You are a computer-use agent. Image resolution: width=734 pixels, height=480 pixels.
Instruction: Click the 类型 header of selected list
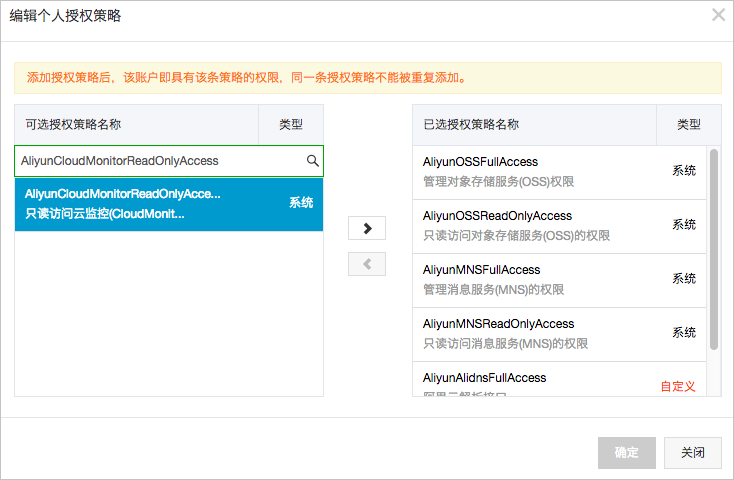tap(689, 125)
